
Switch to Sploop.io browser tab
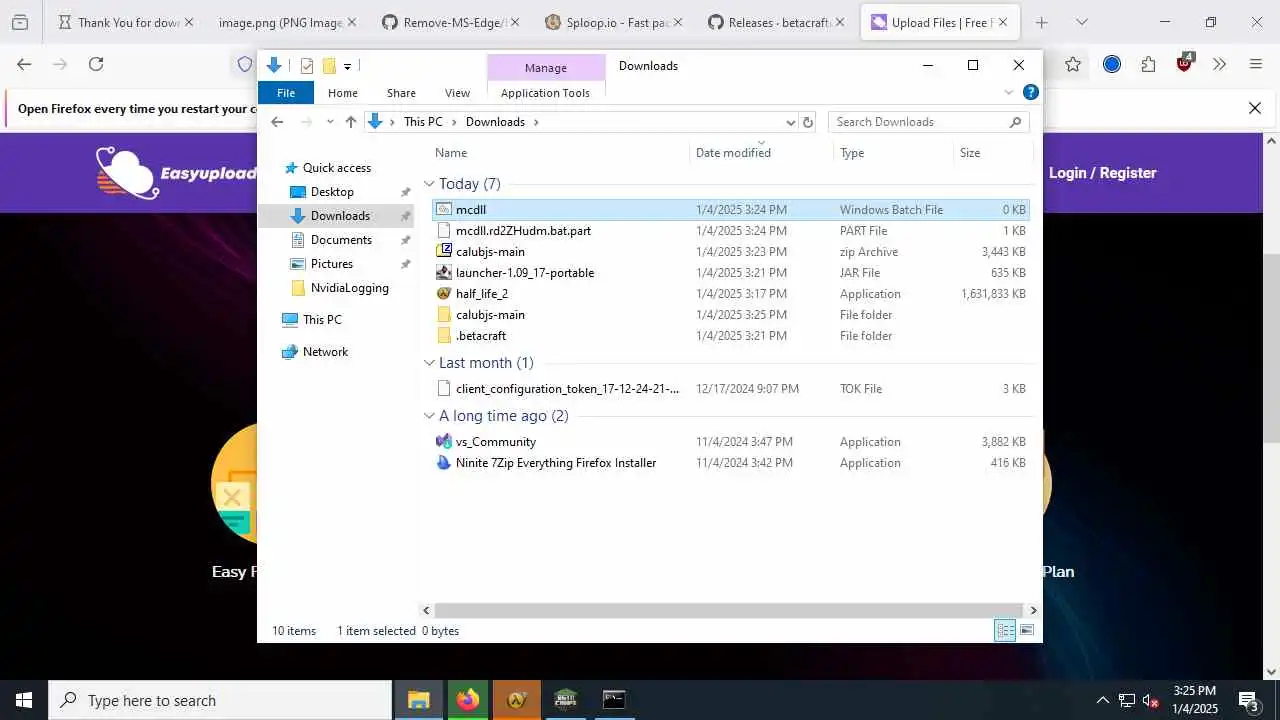point(613,22)
